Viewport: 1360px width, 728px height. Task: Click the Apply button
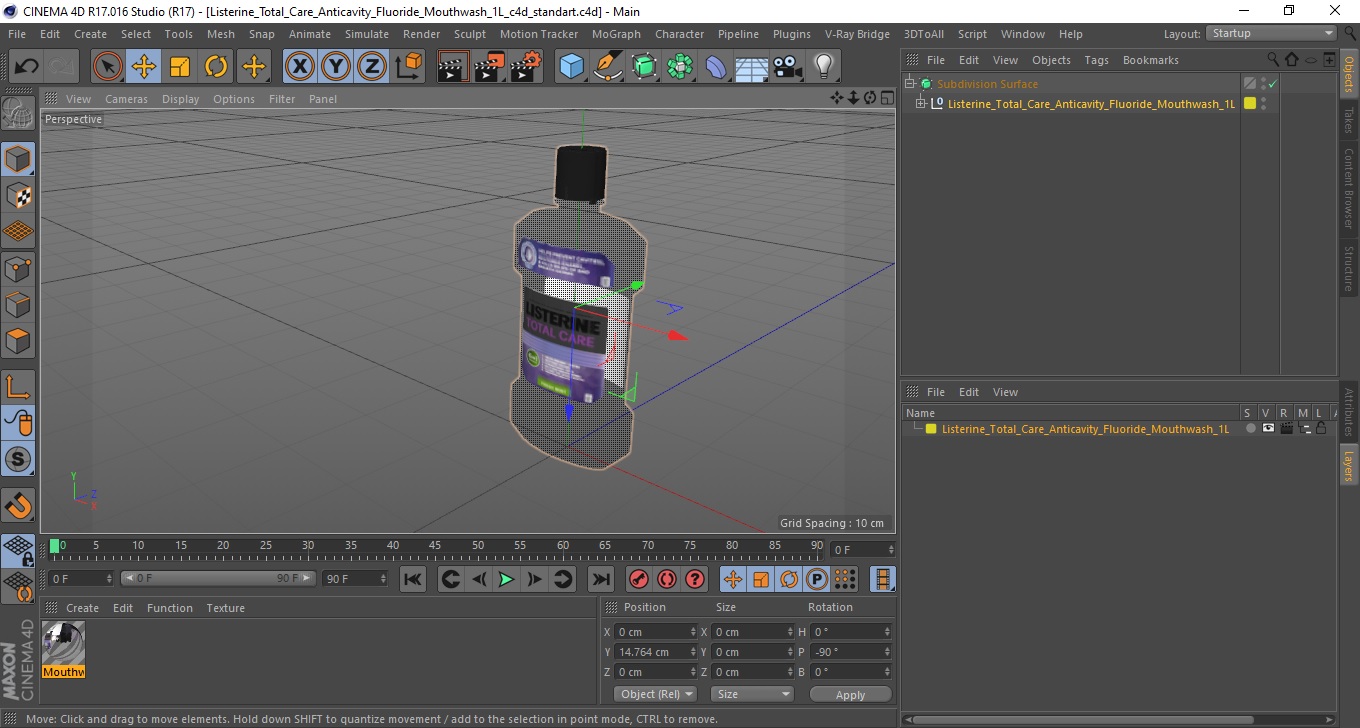[850, 695]
